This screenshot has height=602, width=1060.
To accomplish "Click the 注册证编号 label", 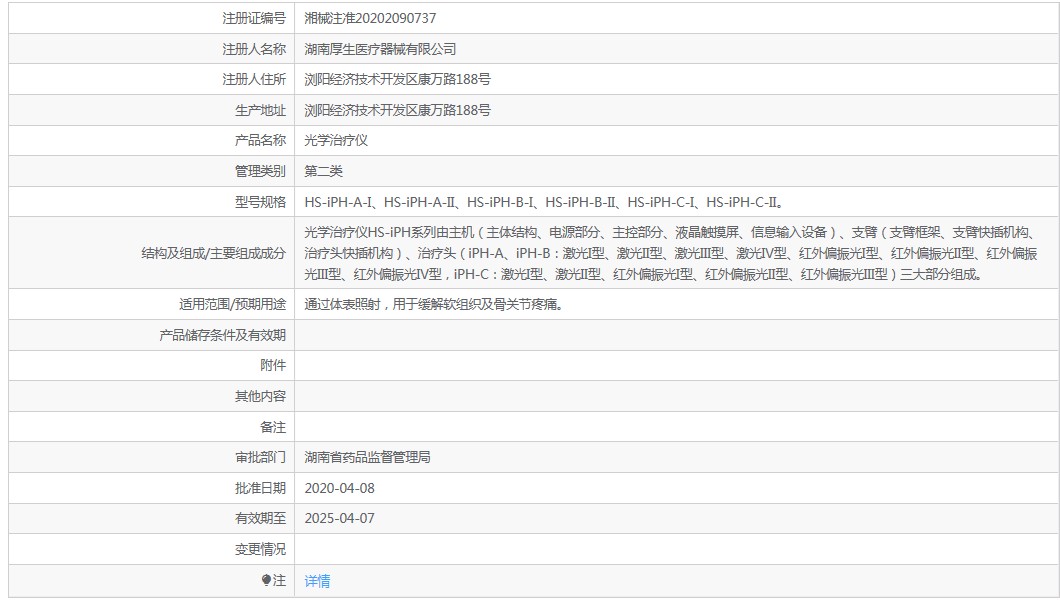I will click(x=254, y=18).
